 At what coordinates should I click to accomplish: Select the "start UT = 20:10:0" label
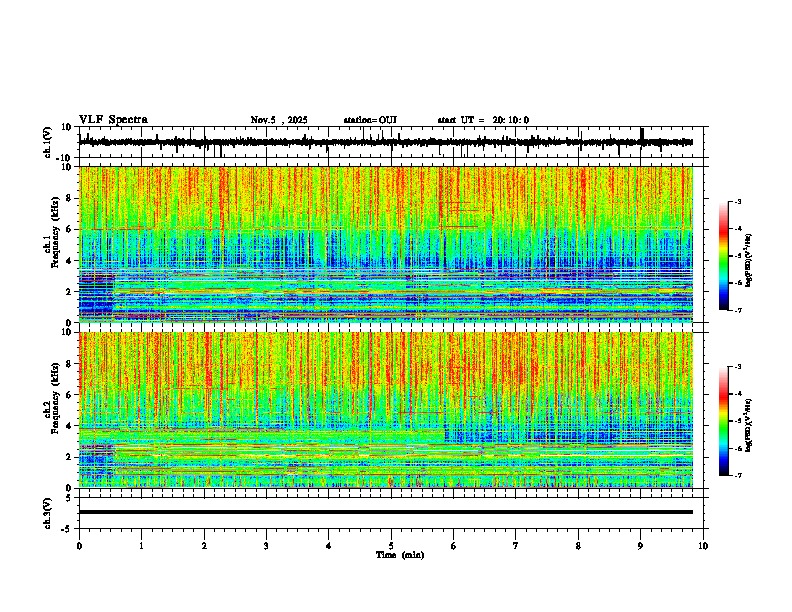[x=483, y=120]
